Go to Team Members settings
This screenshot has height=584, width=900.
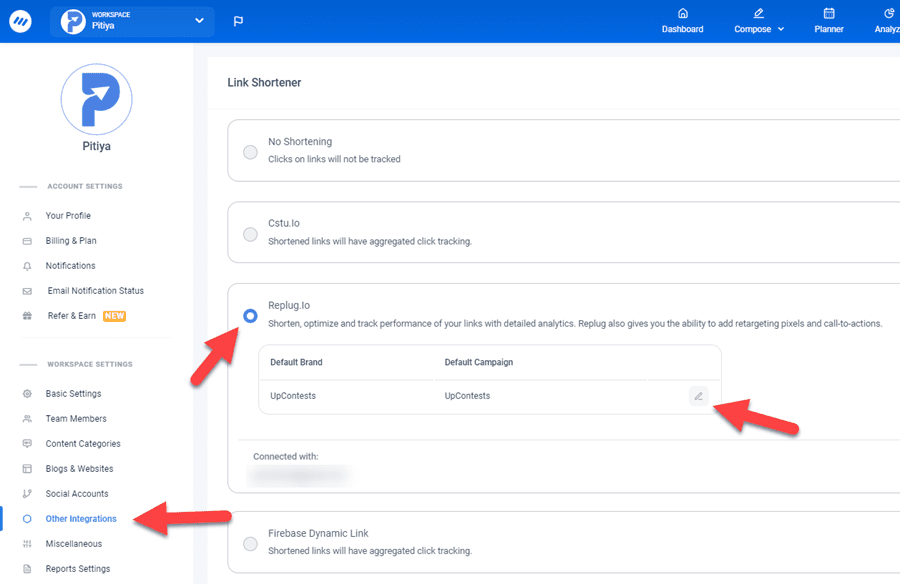click(76, 419)
